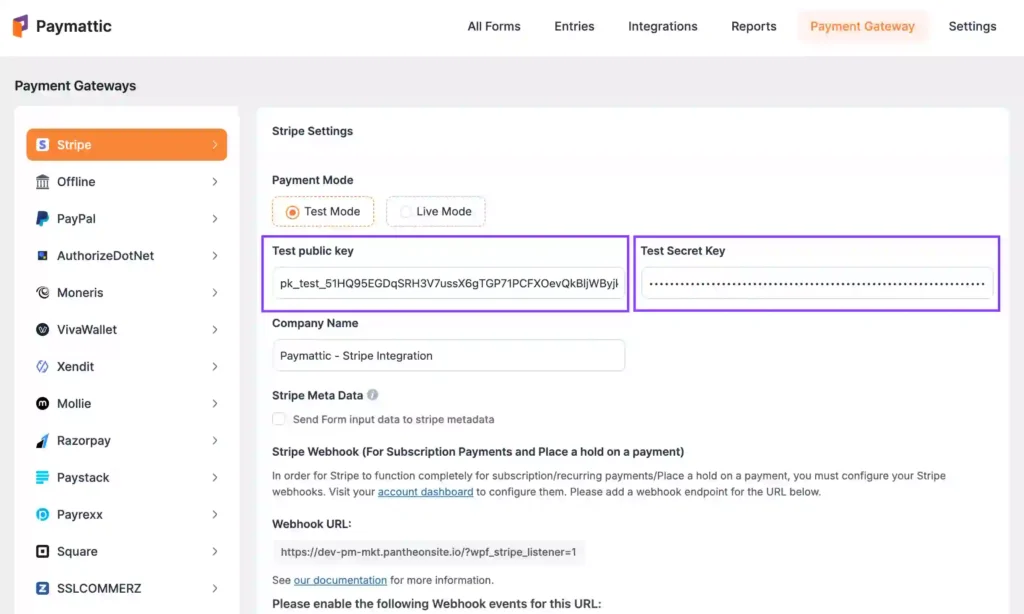The image size is (1024, 614).
Task: Click the Stripe Meta Data info icon
Action: (x=372, y=395)
